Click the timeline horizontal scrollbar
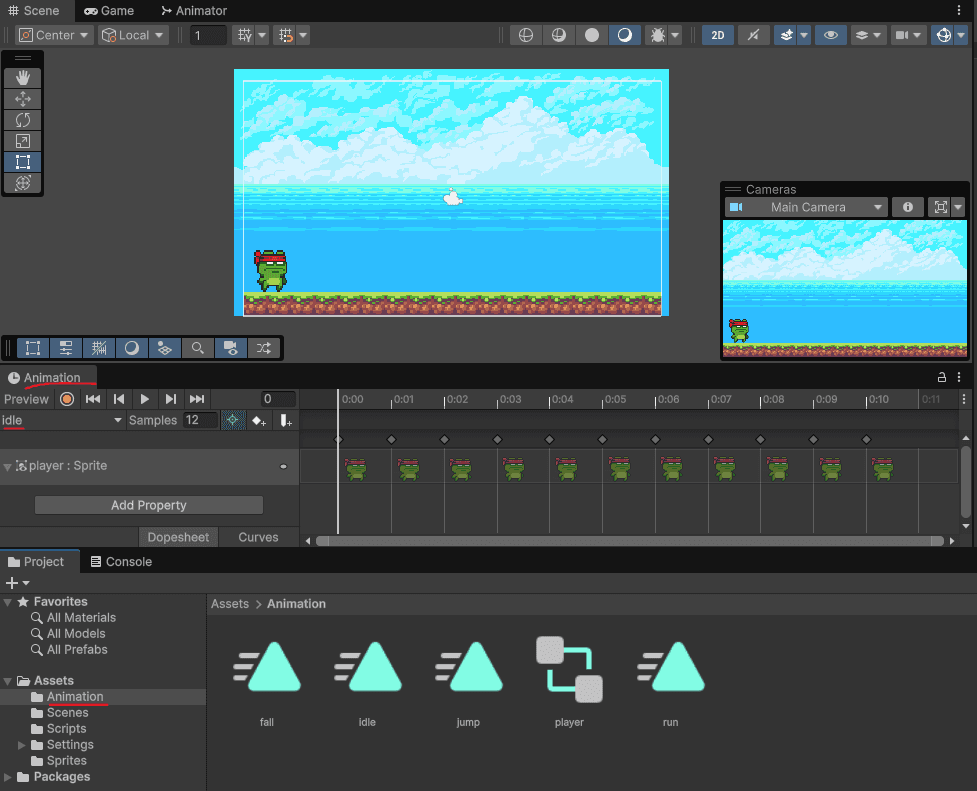This screenshot has height=791, width=977. 629,541
